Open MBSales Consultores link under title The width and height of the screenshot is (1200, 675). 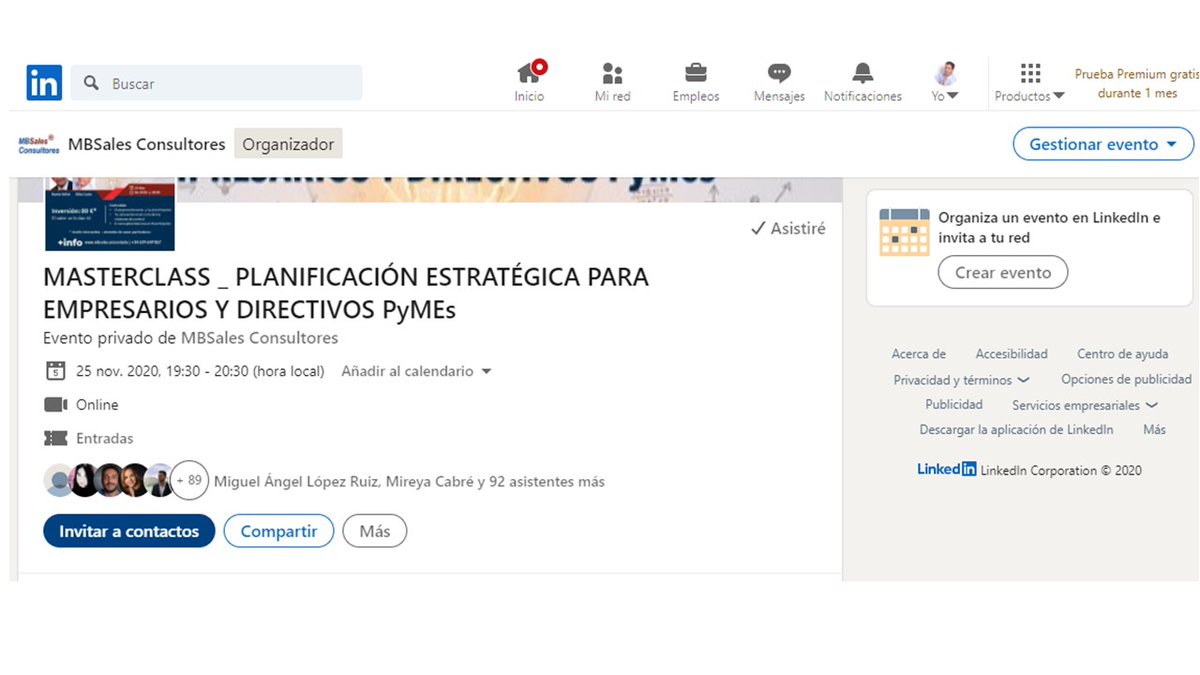(x=260, y=338)
